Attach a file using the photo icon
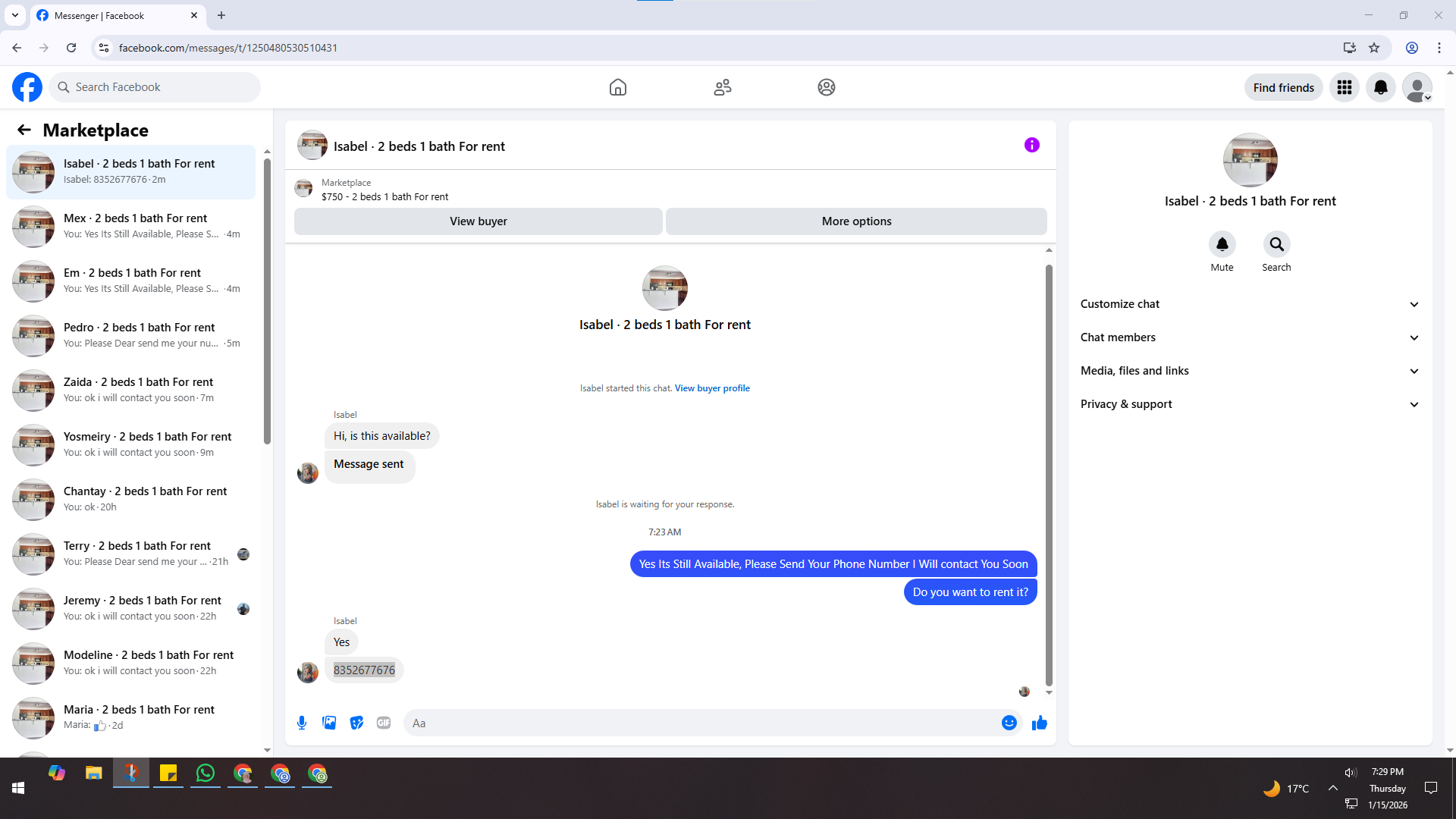Screen dimensions: 1456x819 tap(329, 723)
